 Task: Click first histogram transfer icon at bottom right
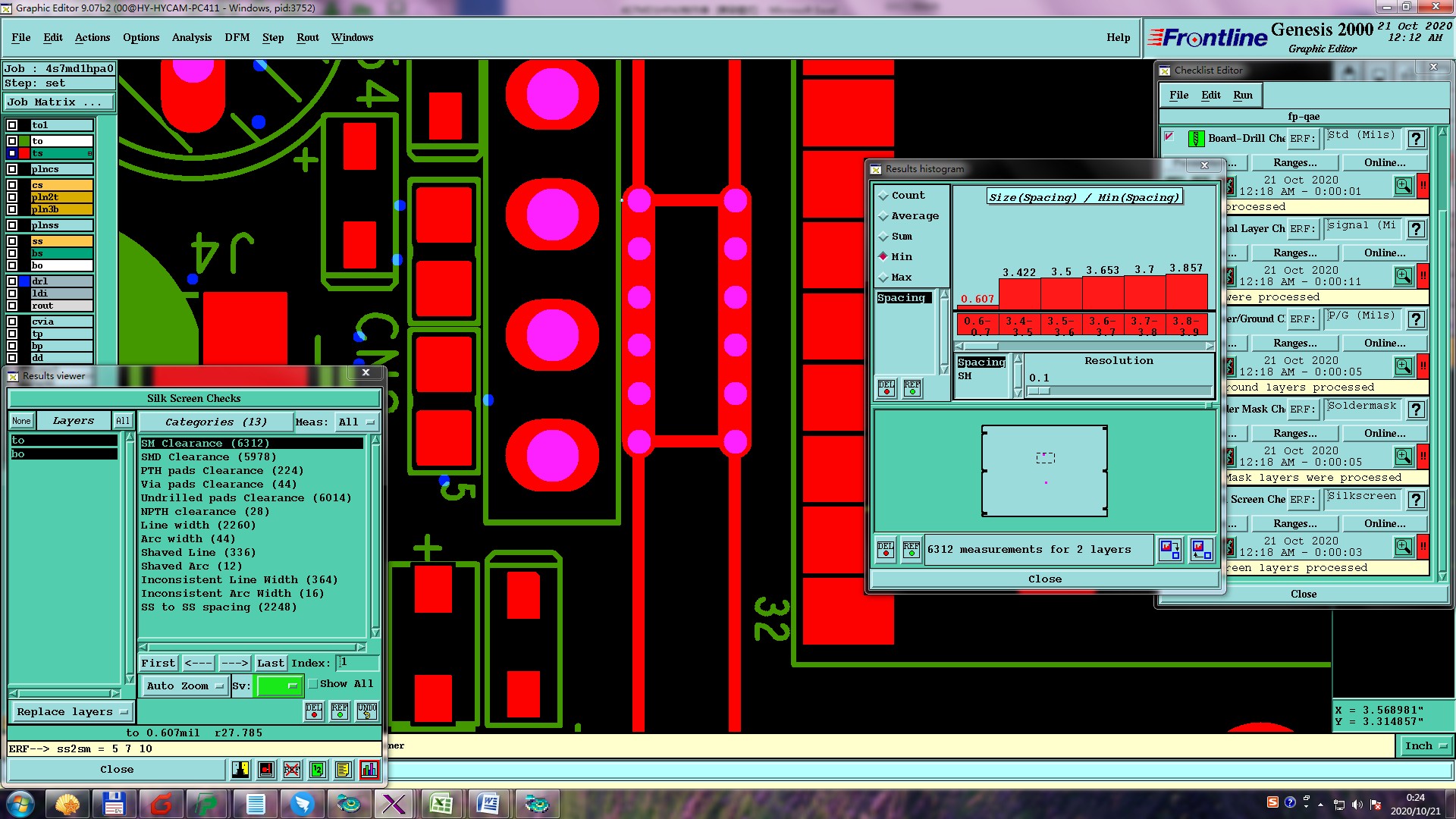click(x=1169, y=550)
